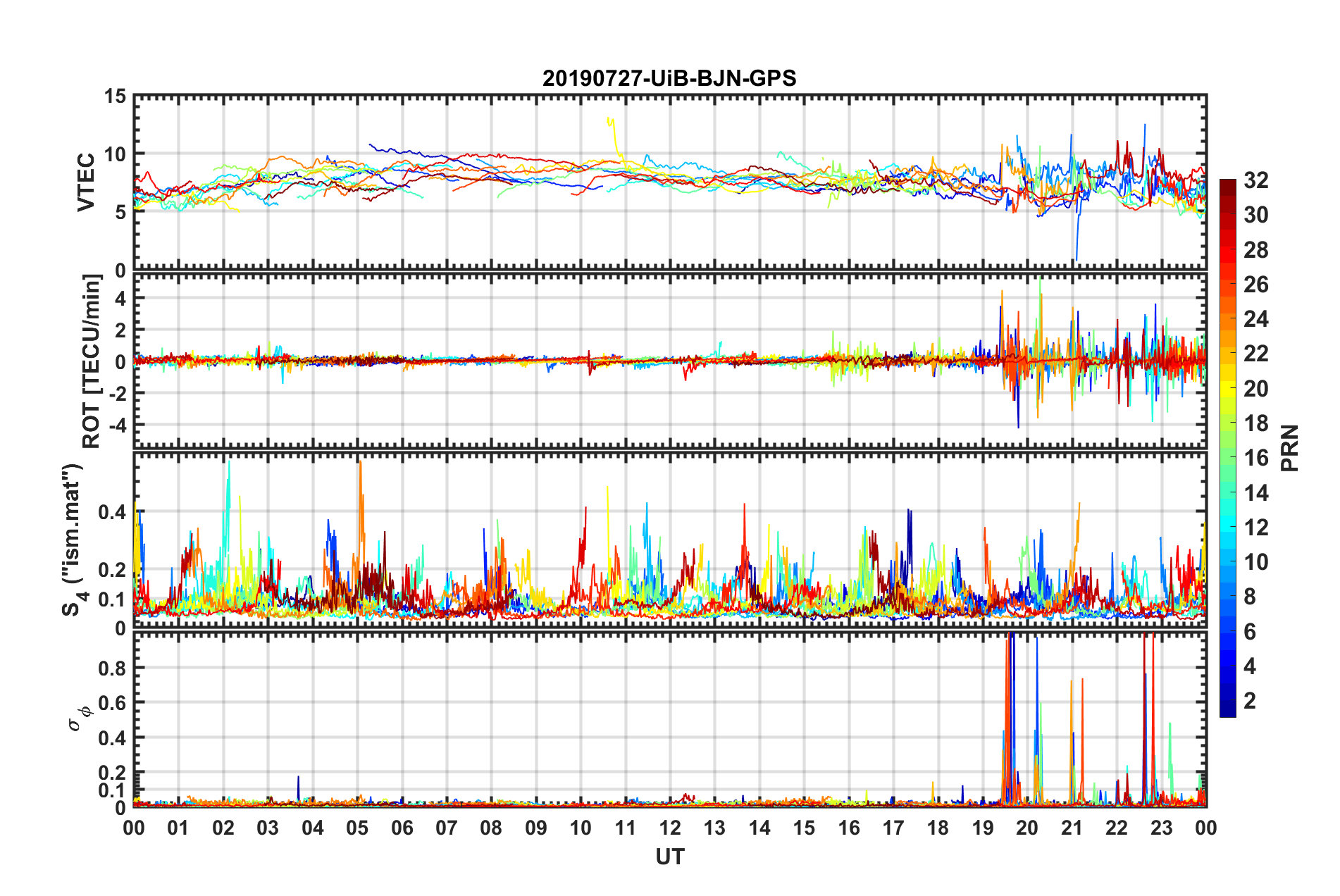The width and height of the screenshot is (1340, 896).
Task: Click x-axis tick label 02
Action: tap(223, 828)
